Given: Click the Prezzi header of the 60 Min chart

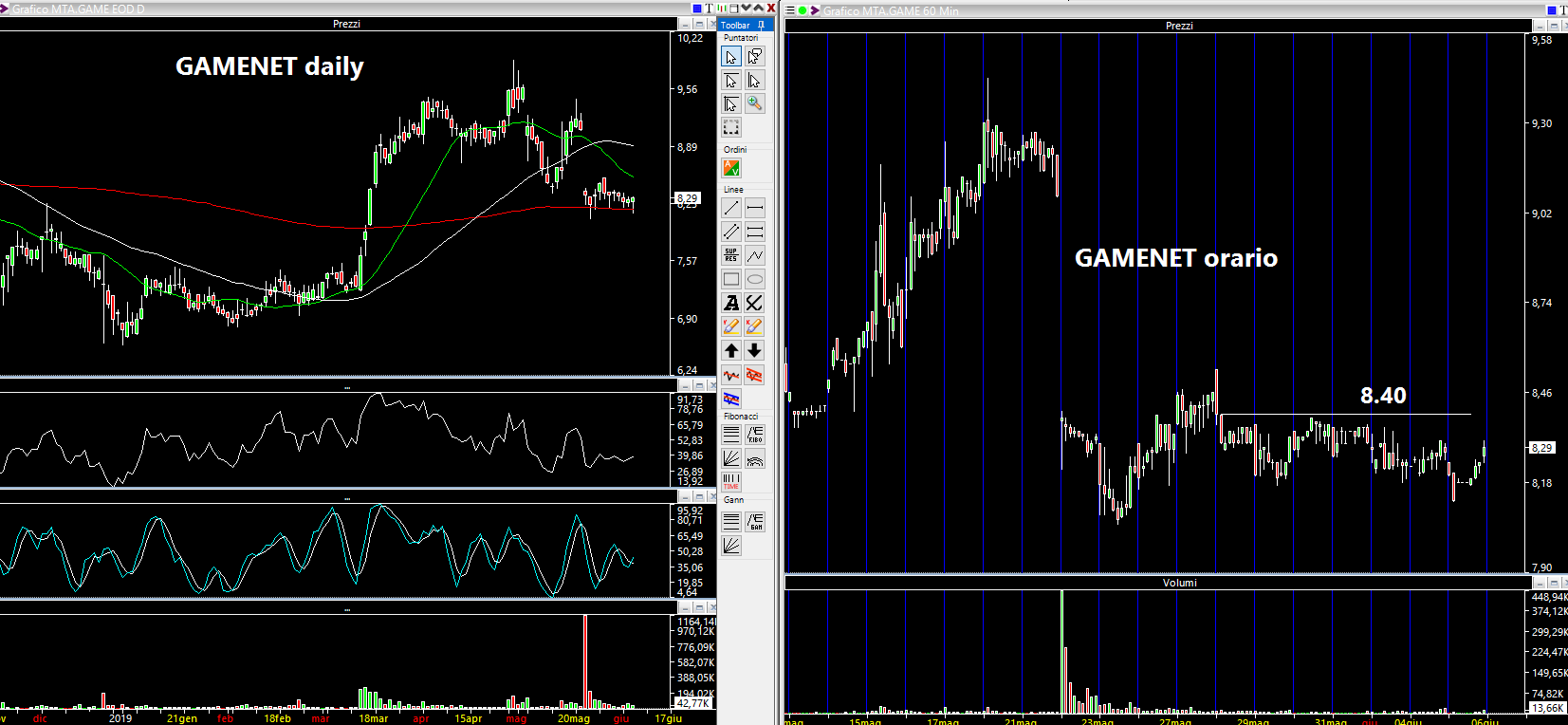Looking at the screenshot, I should 1178,26.
